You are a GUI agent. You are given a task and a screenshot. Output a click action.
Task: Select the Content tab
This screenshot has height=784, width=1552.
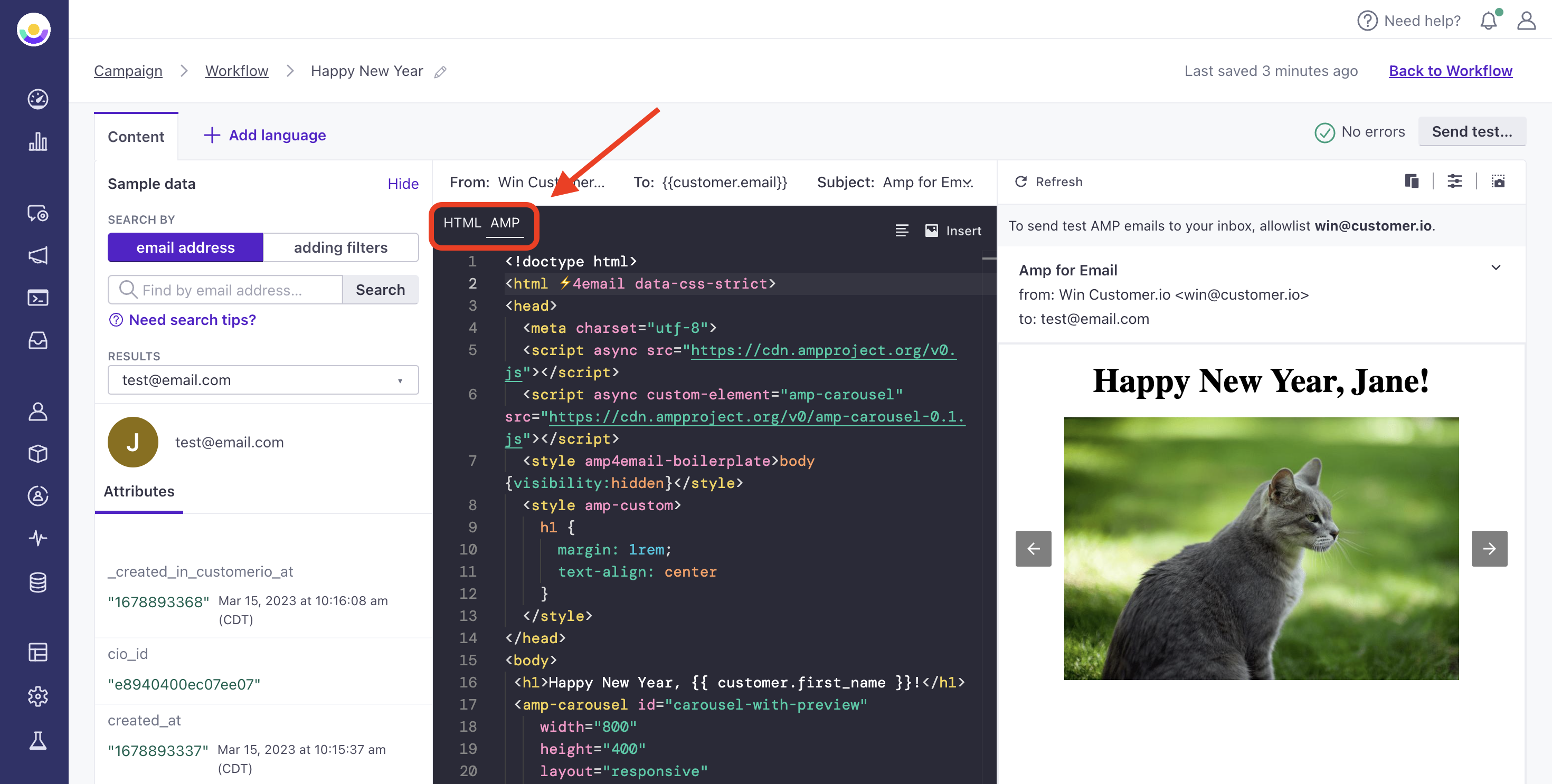pos(136,137)
